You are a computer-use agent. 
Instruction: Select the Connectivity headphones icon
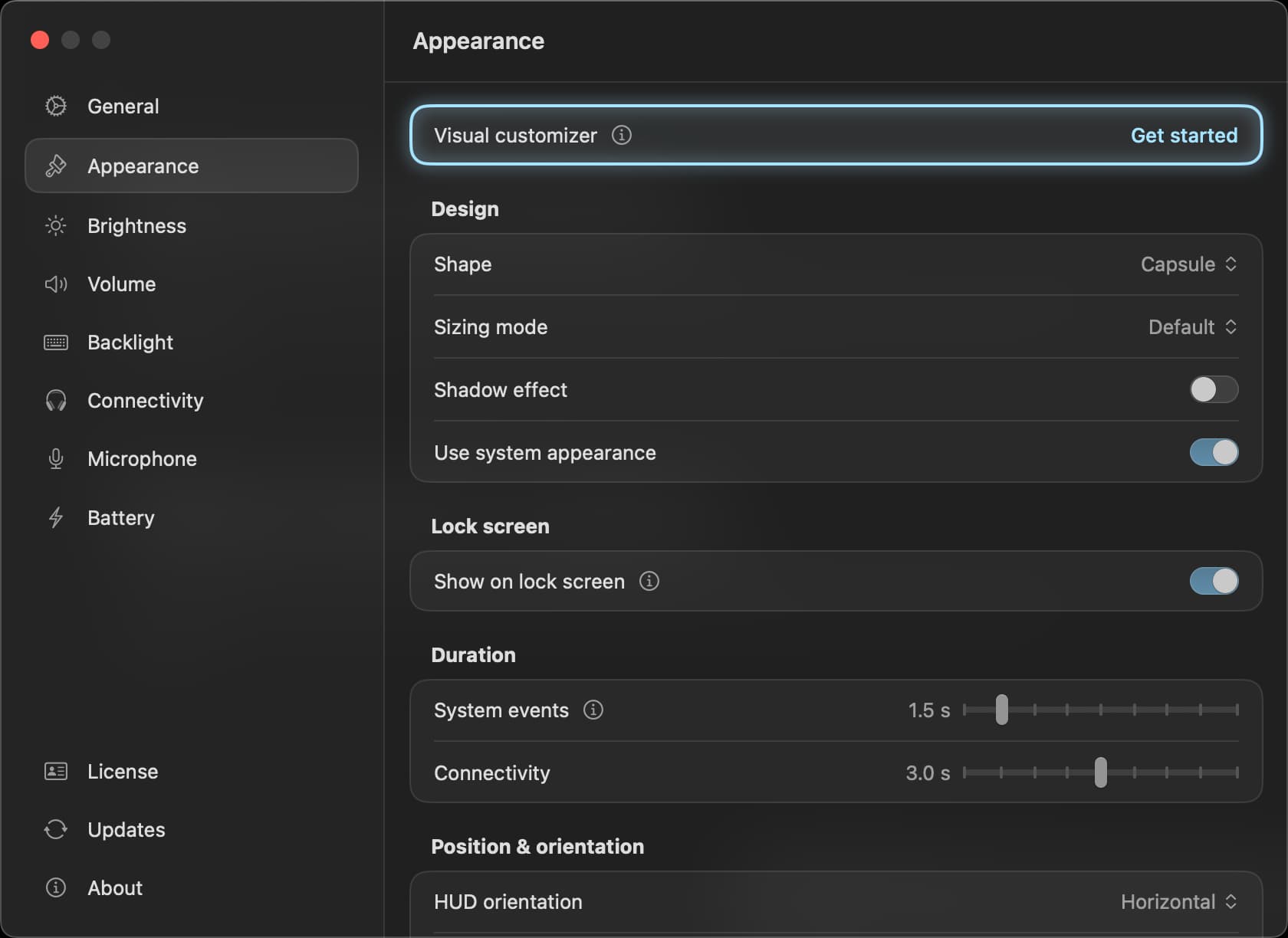(x=55, y=400)
